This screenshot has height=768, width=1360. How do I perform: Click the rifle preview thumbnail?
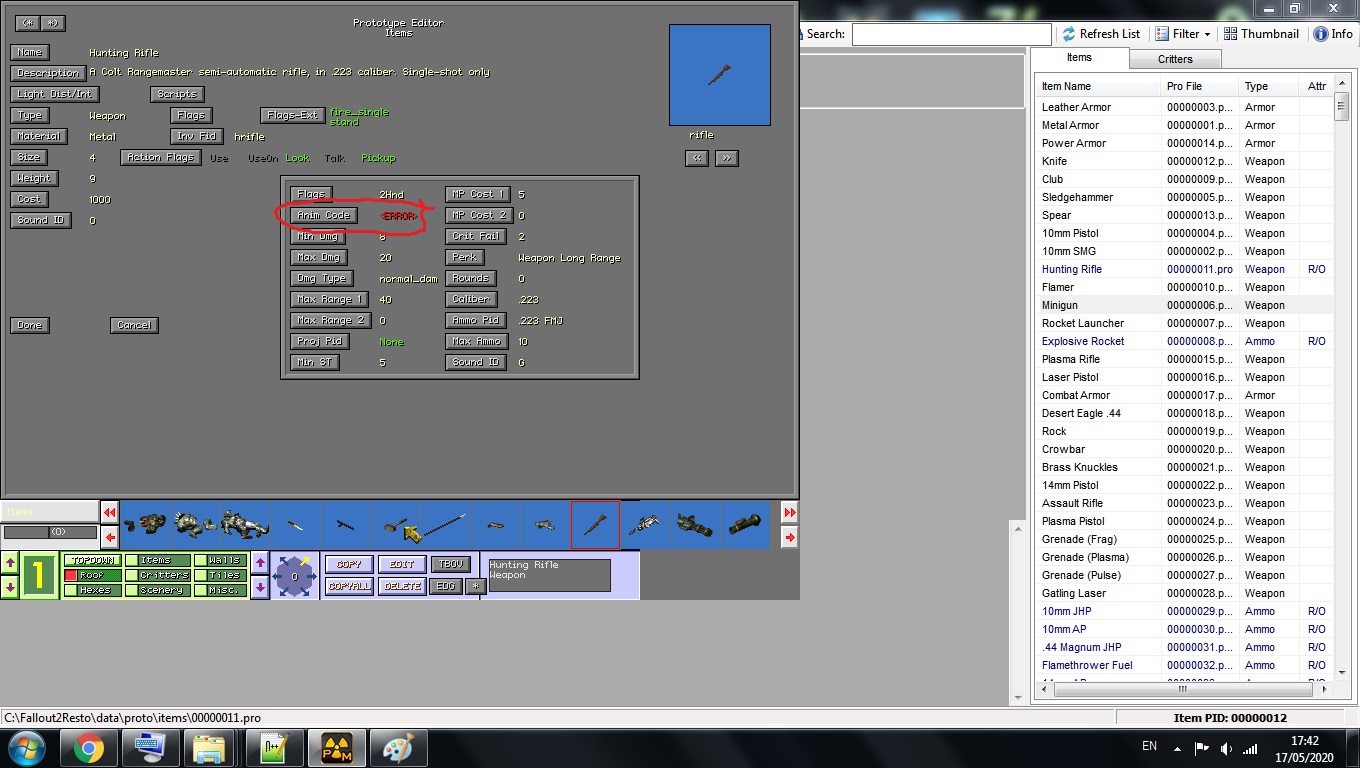(719, 75)
